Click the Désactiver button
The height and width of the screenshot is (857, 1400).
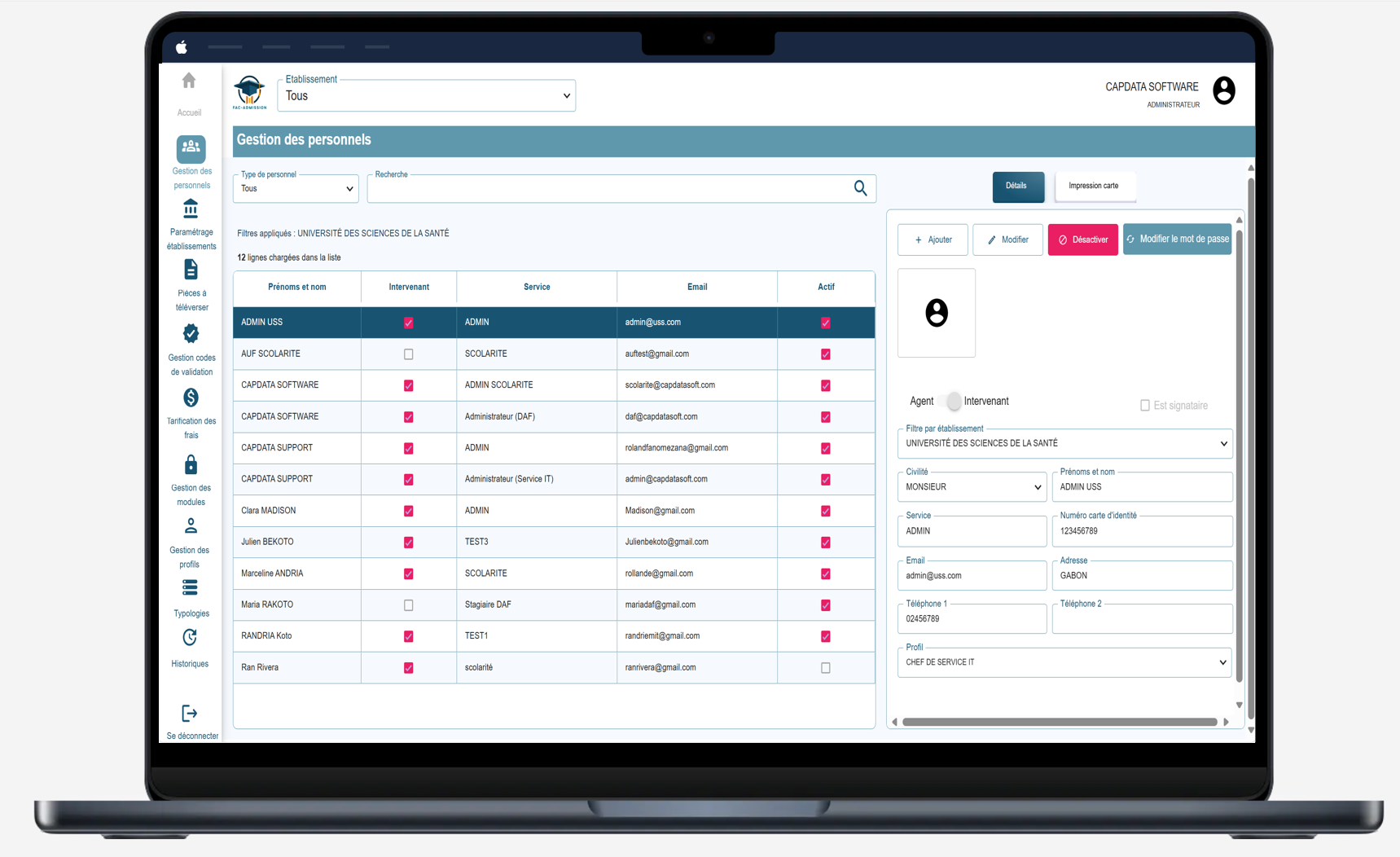(x=1082, y=240)
